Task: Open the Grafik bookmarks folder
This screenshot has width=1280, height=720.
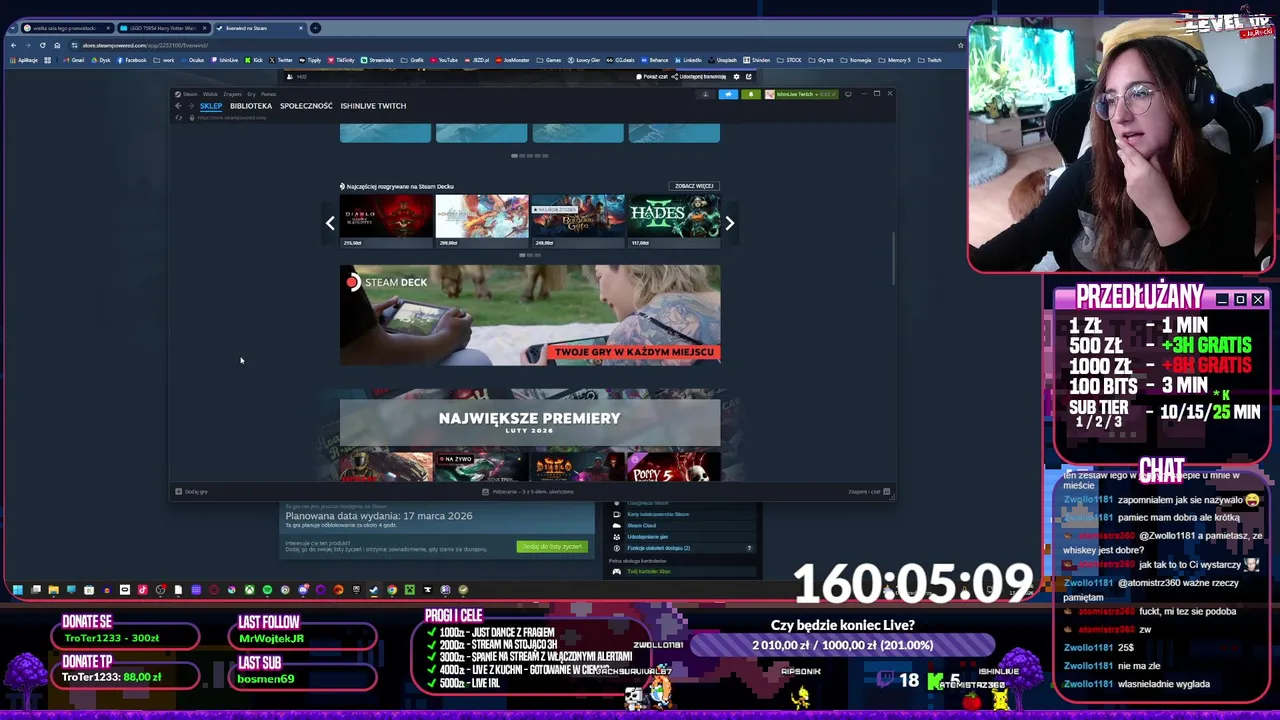Action: tap(413, 60)
